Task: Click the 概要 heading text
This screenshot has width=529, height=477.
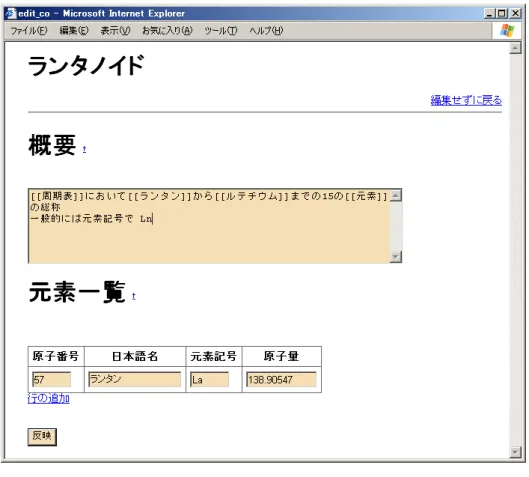Action: [x=52, y=145]
